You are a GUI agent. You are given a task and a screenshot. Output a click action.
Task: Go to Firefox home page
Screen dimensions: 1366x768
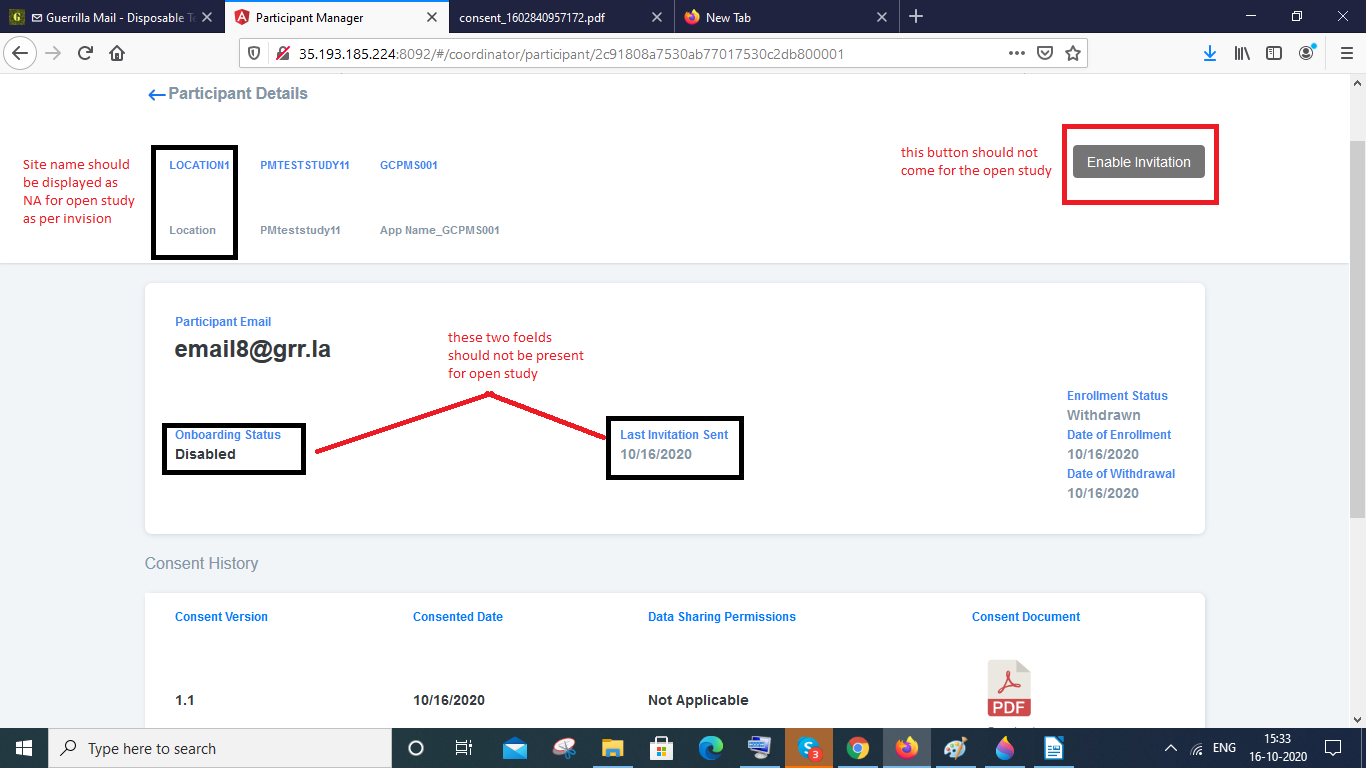[x=117, y=53]
